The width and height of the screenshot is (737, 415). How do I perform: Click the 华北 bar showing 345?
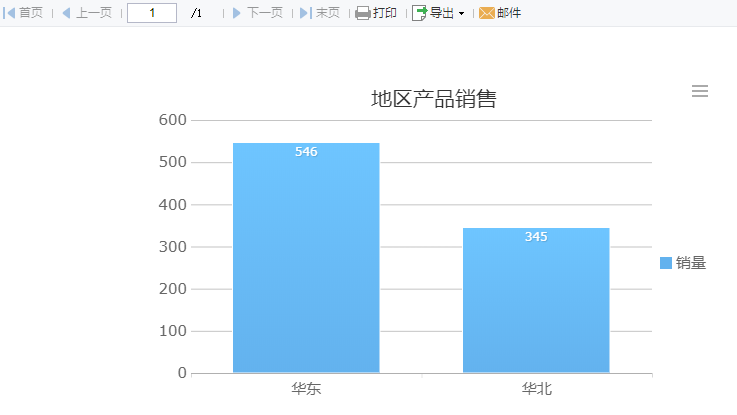536,300
